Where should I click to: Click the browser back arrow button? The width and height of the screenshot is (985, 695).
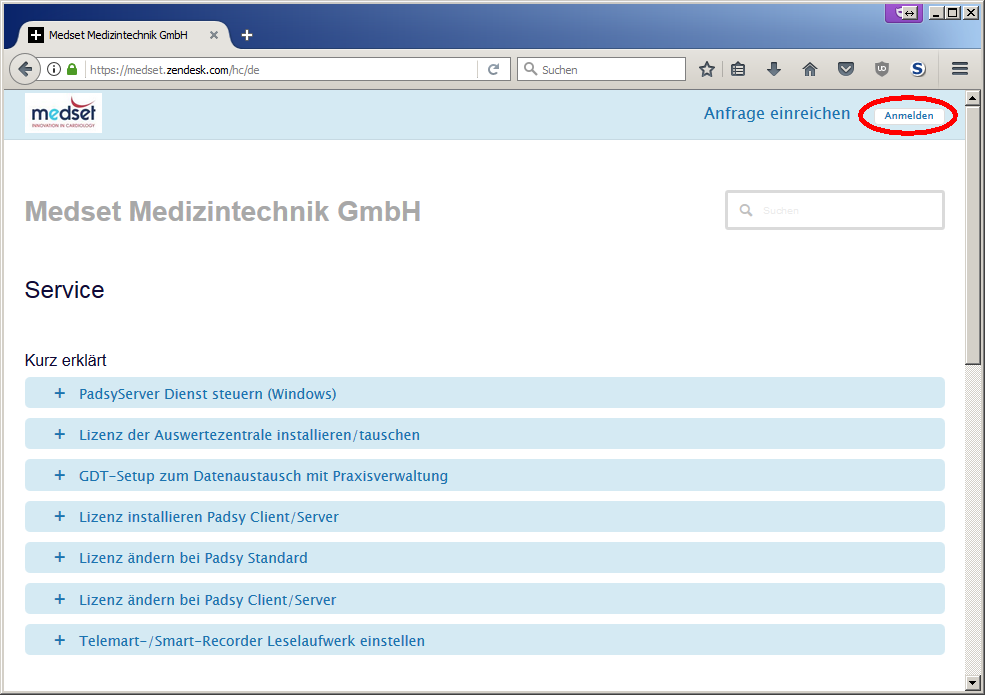tap(24, 69)
